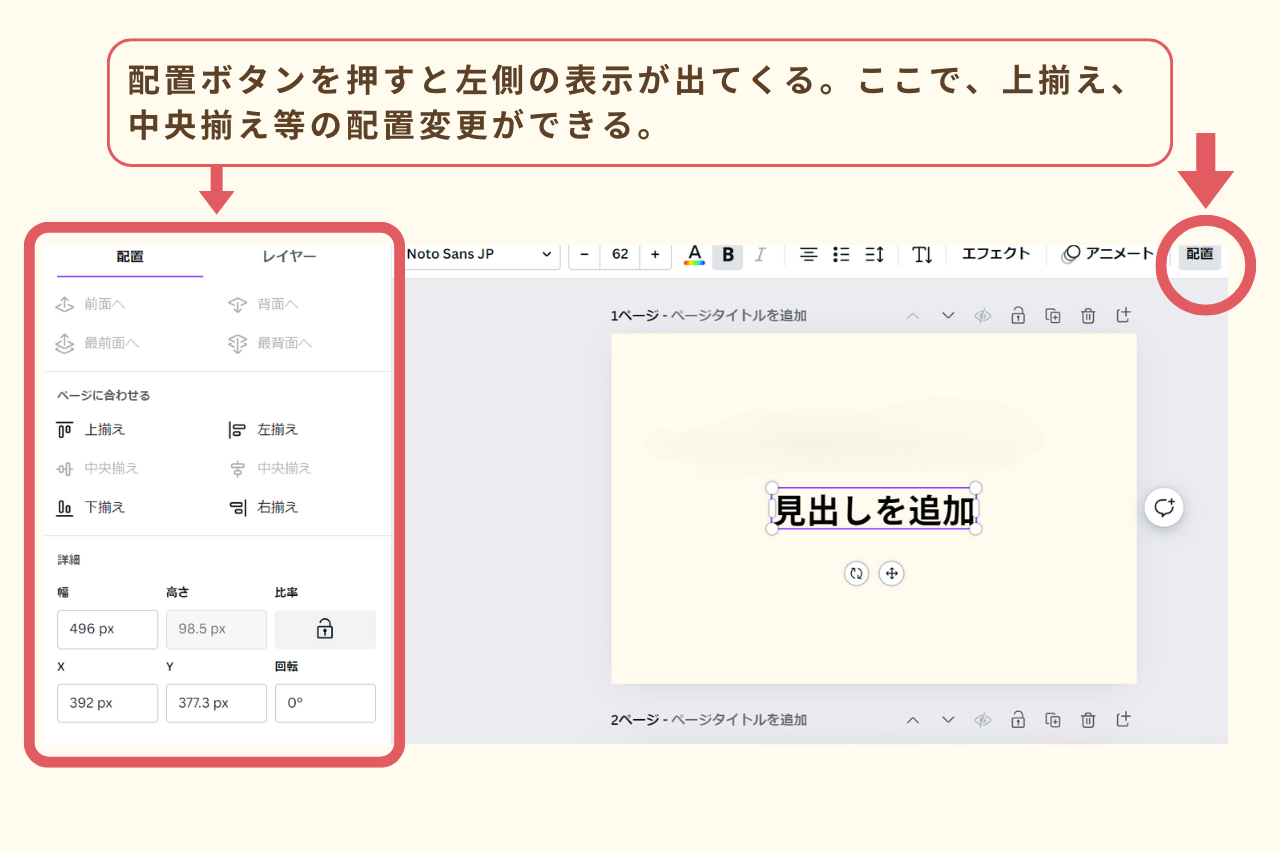Switch to the レイヤー tab
Image resolution: width=1280 pixels, height=853 pixels.
point(290,257)
